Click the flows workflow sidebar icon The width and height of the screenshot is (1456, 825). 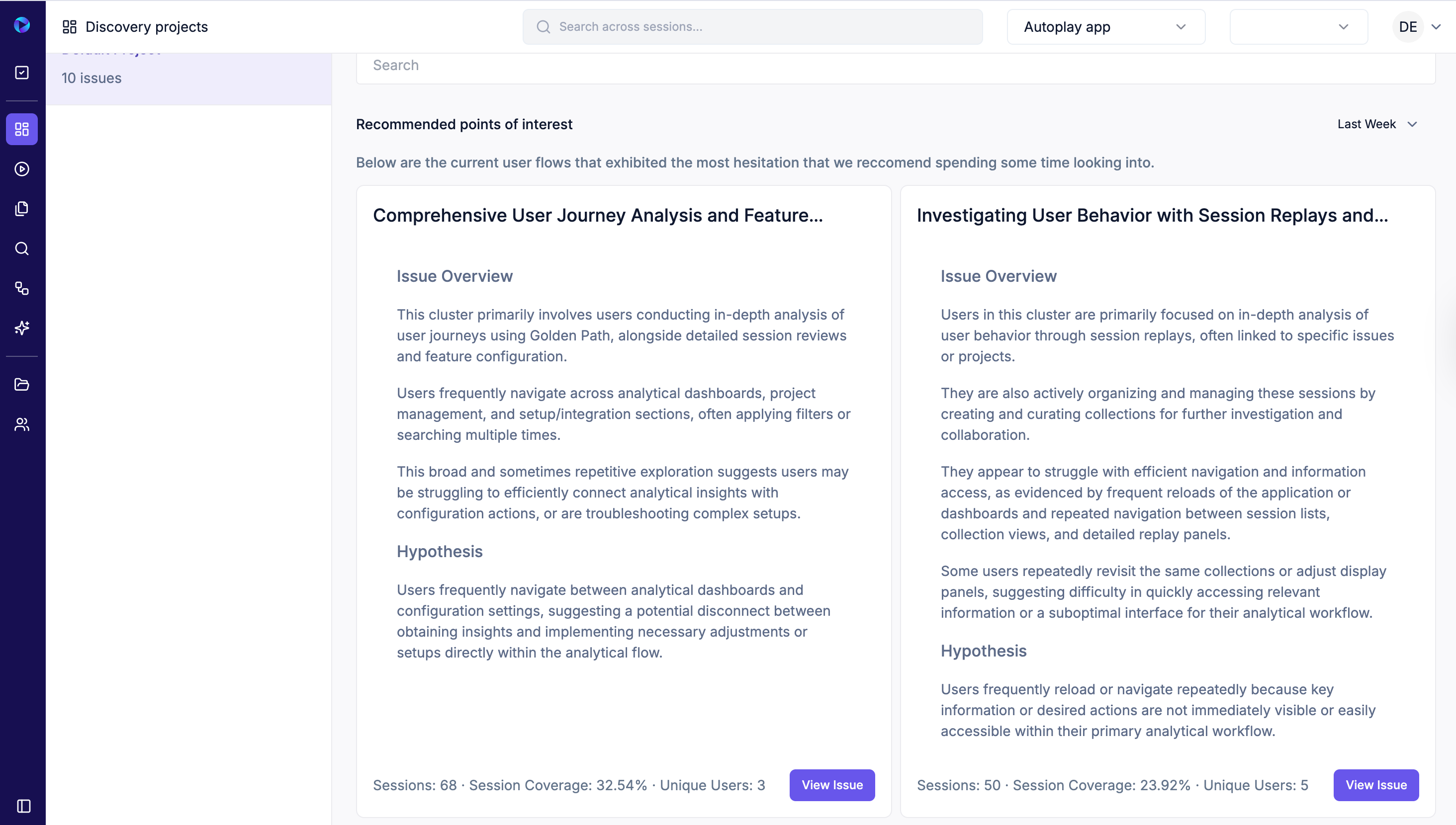(22, 288)
